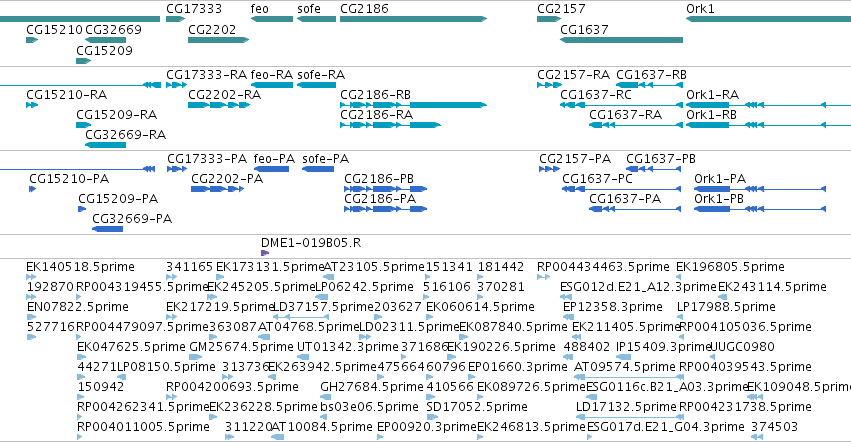Click the CG15210 gene label
This screenshot has width=851, height=442.
54,29
